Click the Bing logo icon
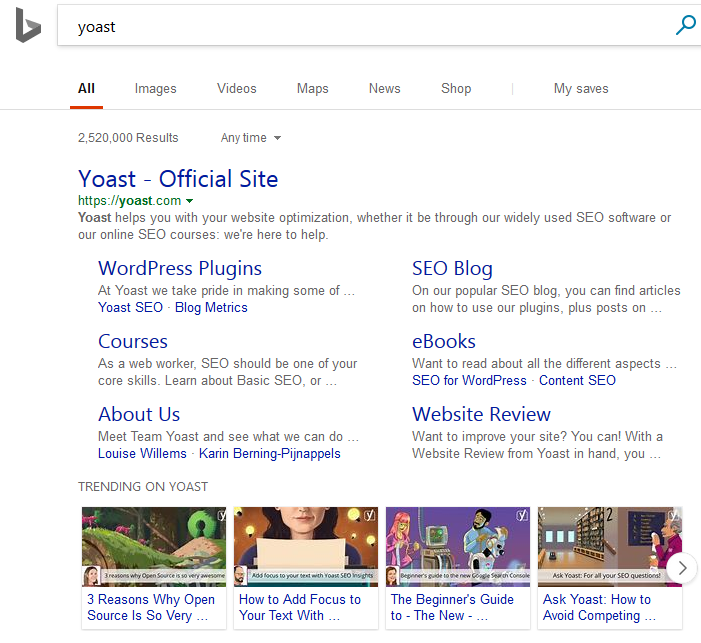Image resolution: width=701 pixels, height=643 pixels. [x=27, y=27]
